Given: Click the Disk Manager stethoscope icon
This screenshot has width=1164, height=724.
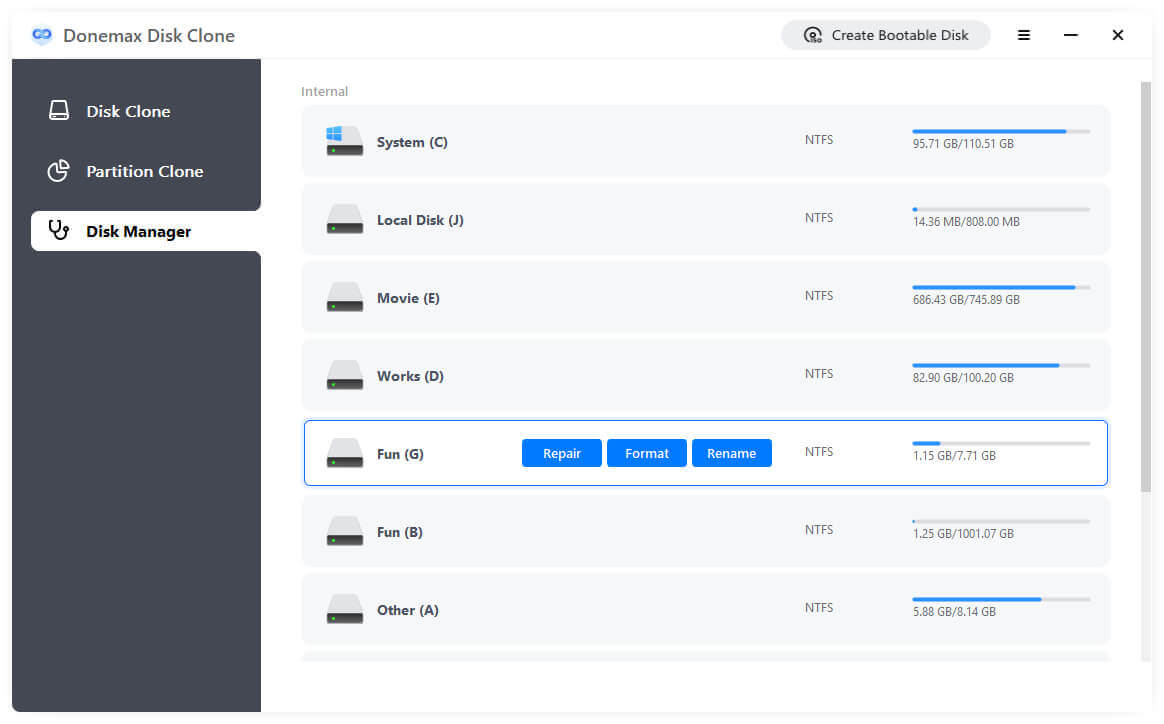Looking at the screenshot, I should click(59, 231).
